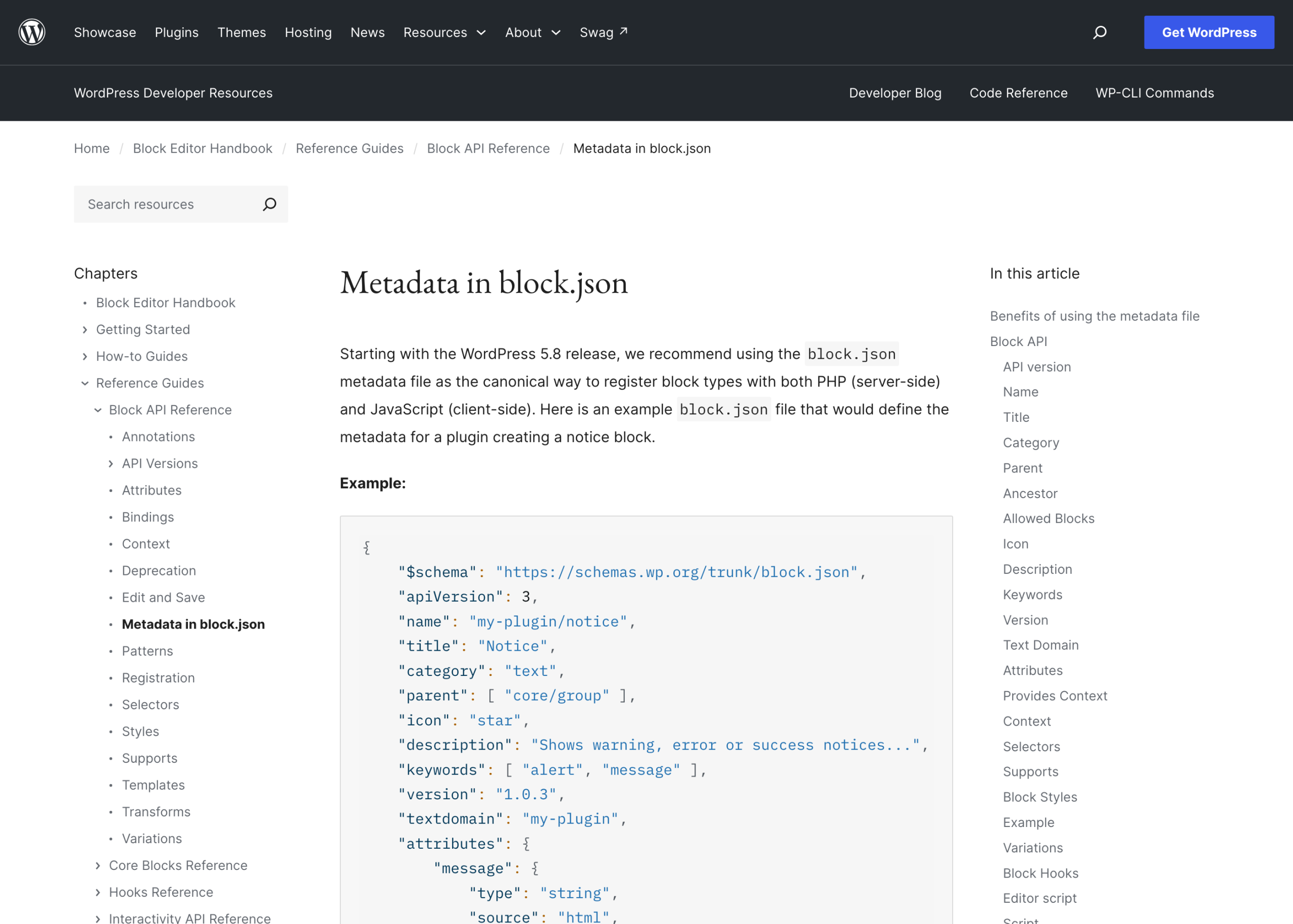Click the Block API Reference breadcrumb
This screenshot has width=1293, height=924.
click(488, 149)
